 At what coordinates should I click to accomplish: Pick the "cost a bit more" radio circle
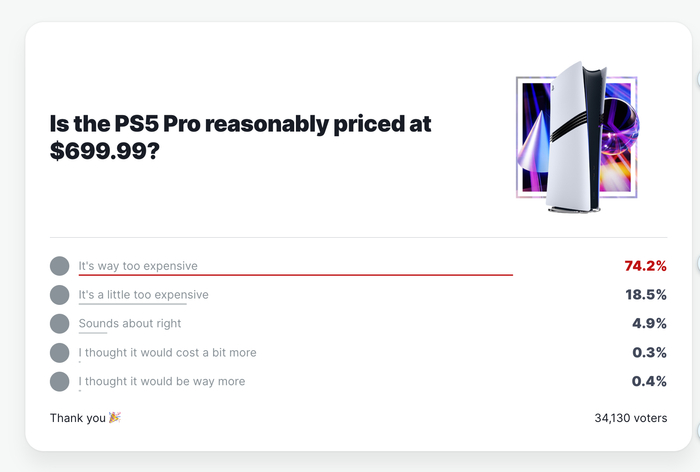pyautogui.click(x=60, y=353)
